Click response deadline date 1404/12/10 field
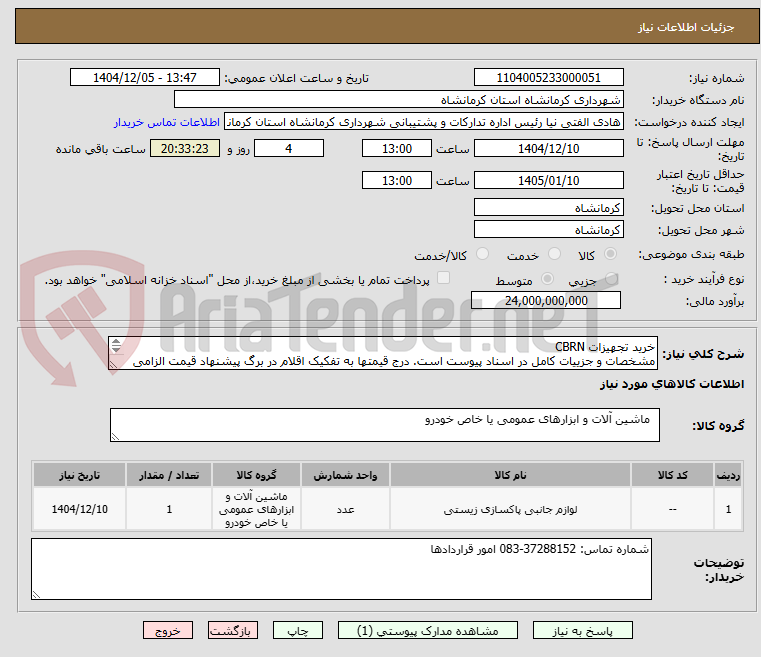This screenshot has height=657, width=761. pyautogui.click(x=548, y=148)
